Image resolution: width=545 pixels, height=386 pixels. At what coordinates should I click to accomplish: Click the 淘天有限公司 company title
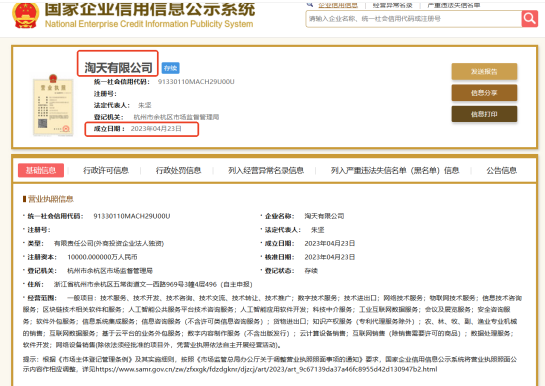coord(118,67)
